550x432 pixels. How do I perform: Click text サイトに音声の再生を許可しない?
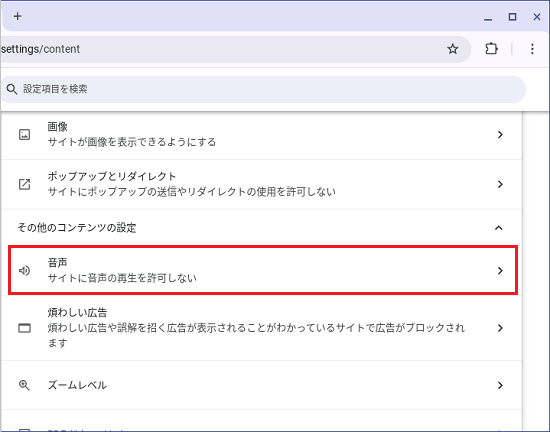pyautogui.click(x=122, y=278)
